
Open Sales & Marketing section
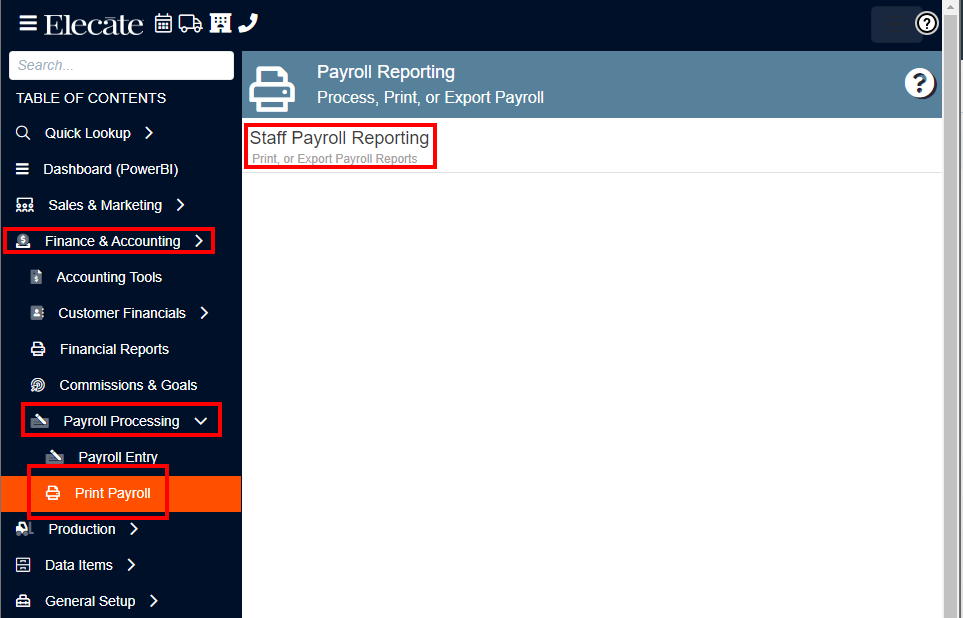pos(105,205)
